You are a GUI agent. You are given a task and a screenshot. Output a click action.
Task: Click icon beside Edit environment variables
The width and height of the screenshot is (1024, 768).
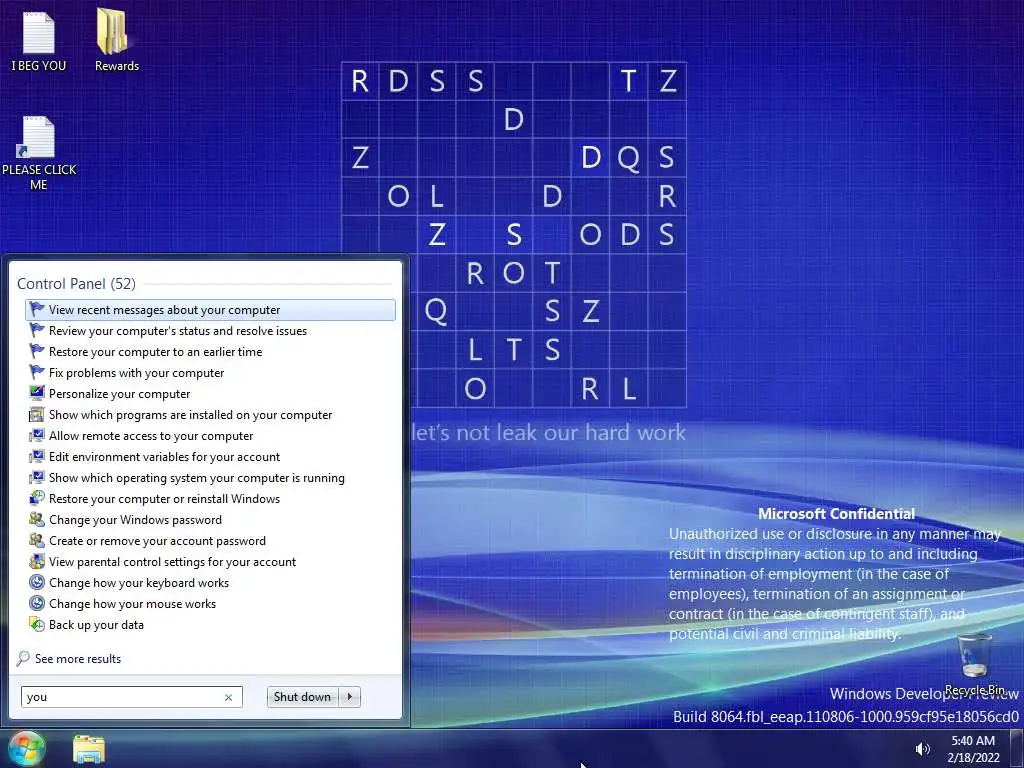37,456
